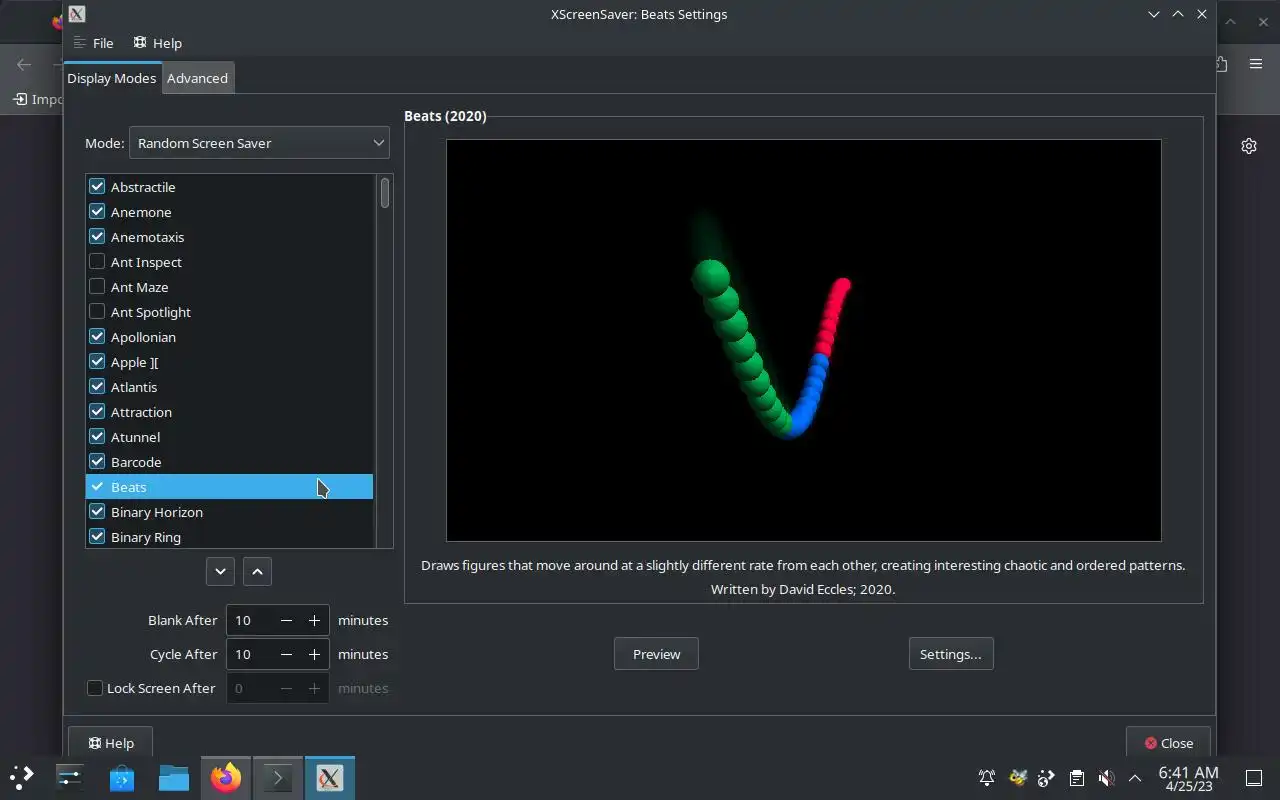The height and width of the screenshot is (800, 1280).
Task: Move selection down with the down arrow button
Action: click(x=220, y=571)
